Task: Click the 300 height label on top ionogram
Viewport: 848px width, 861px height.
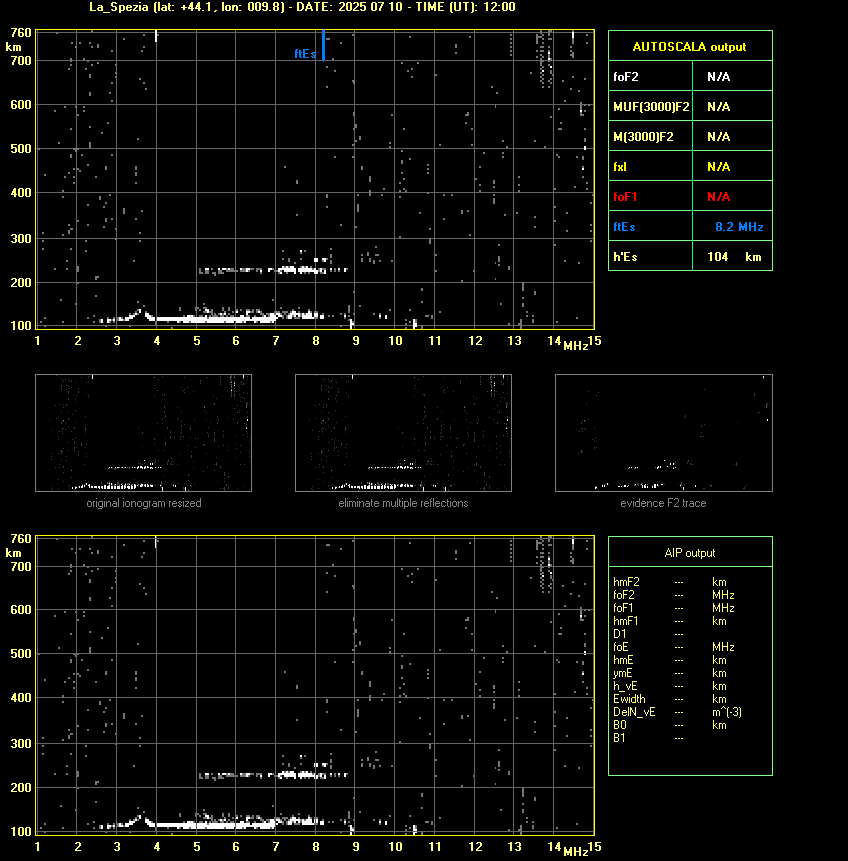Action: click(x=21, y=238)
